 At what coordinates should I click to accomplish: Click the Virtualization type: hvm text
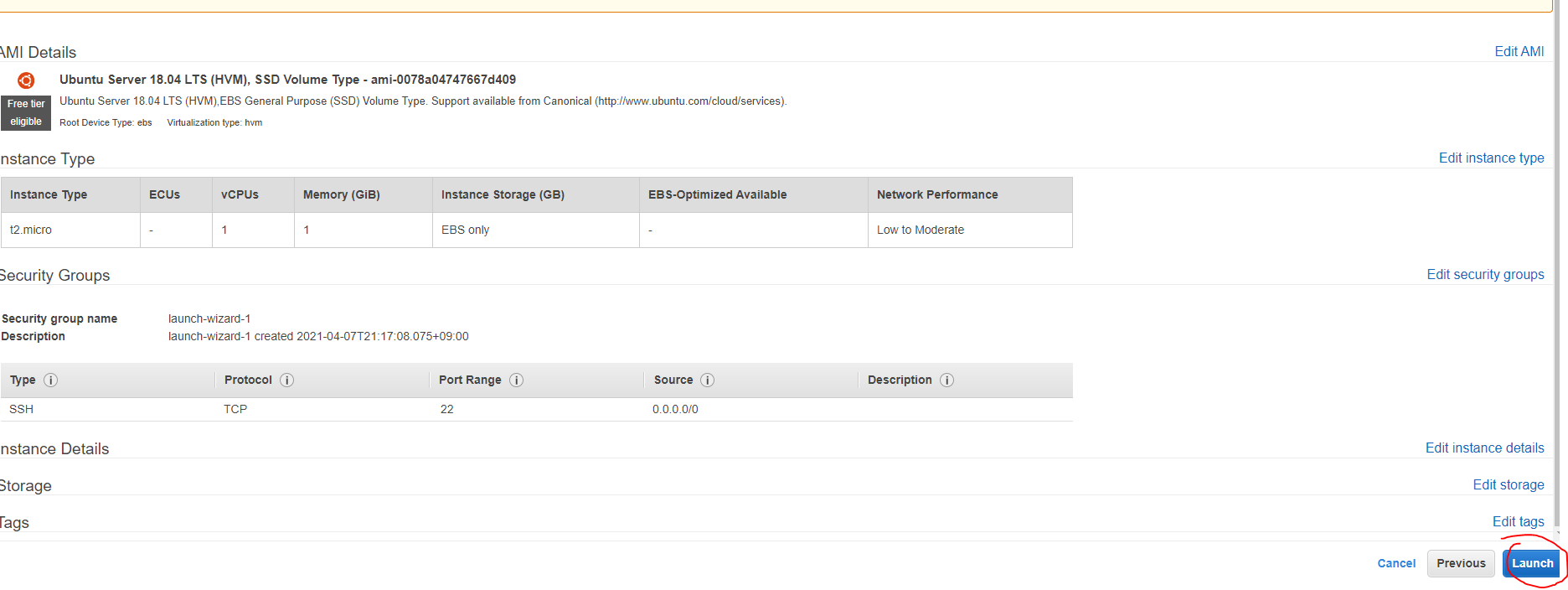[x=214, y=122]
